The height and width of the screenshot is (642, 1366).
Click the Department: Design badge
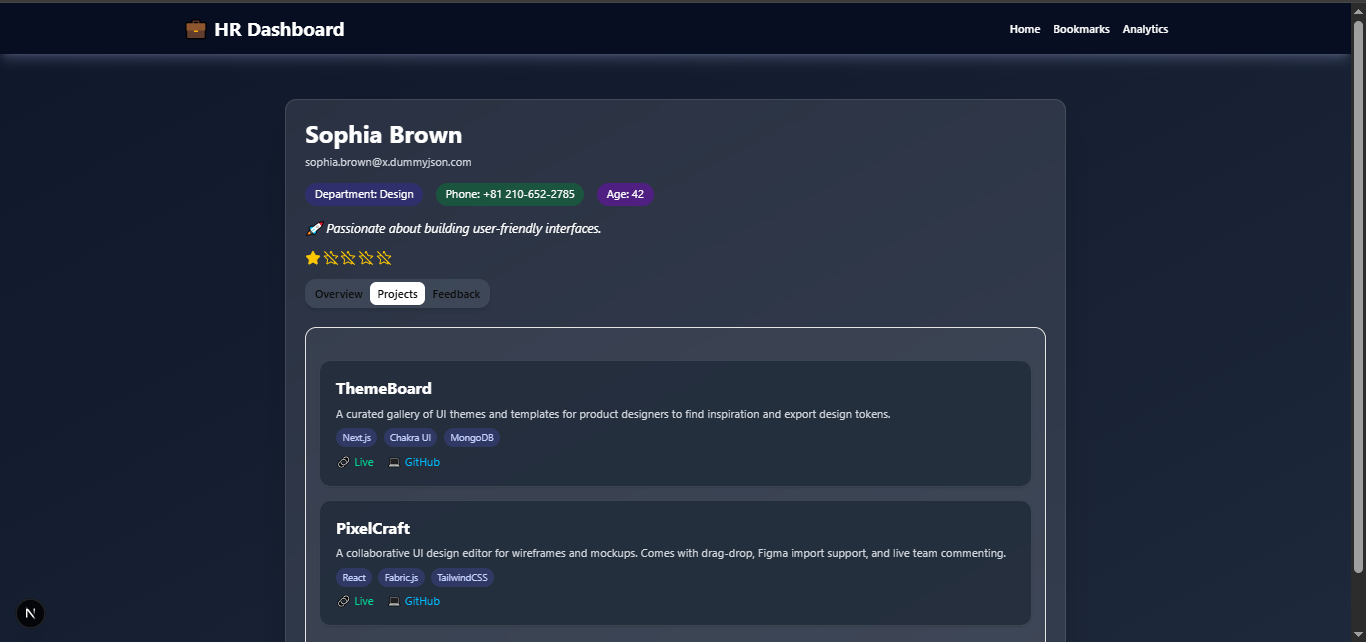click(x=364, y=194)
